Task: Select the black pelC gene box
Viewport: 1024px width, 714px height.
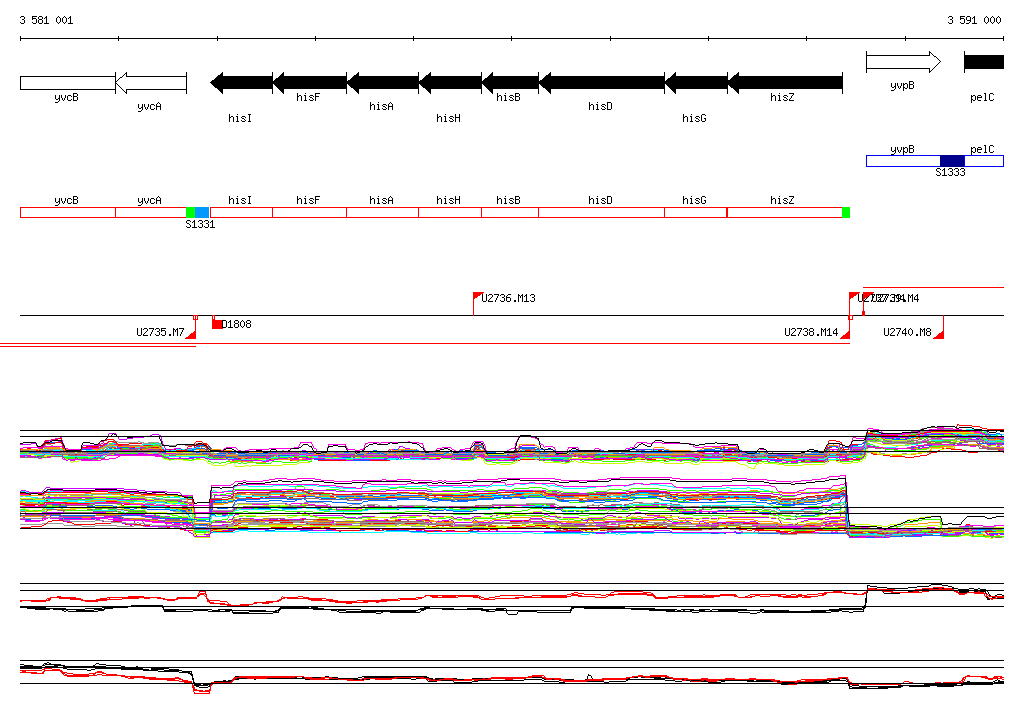Action: point(984,62)
